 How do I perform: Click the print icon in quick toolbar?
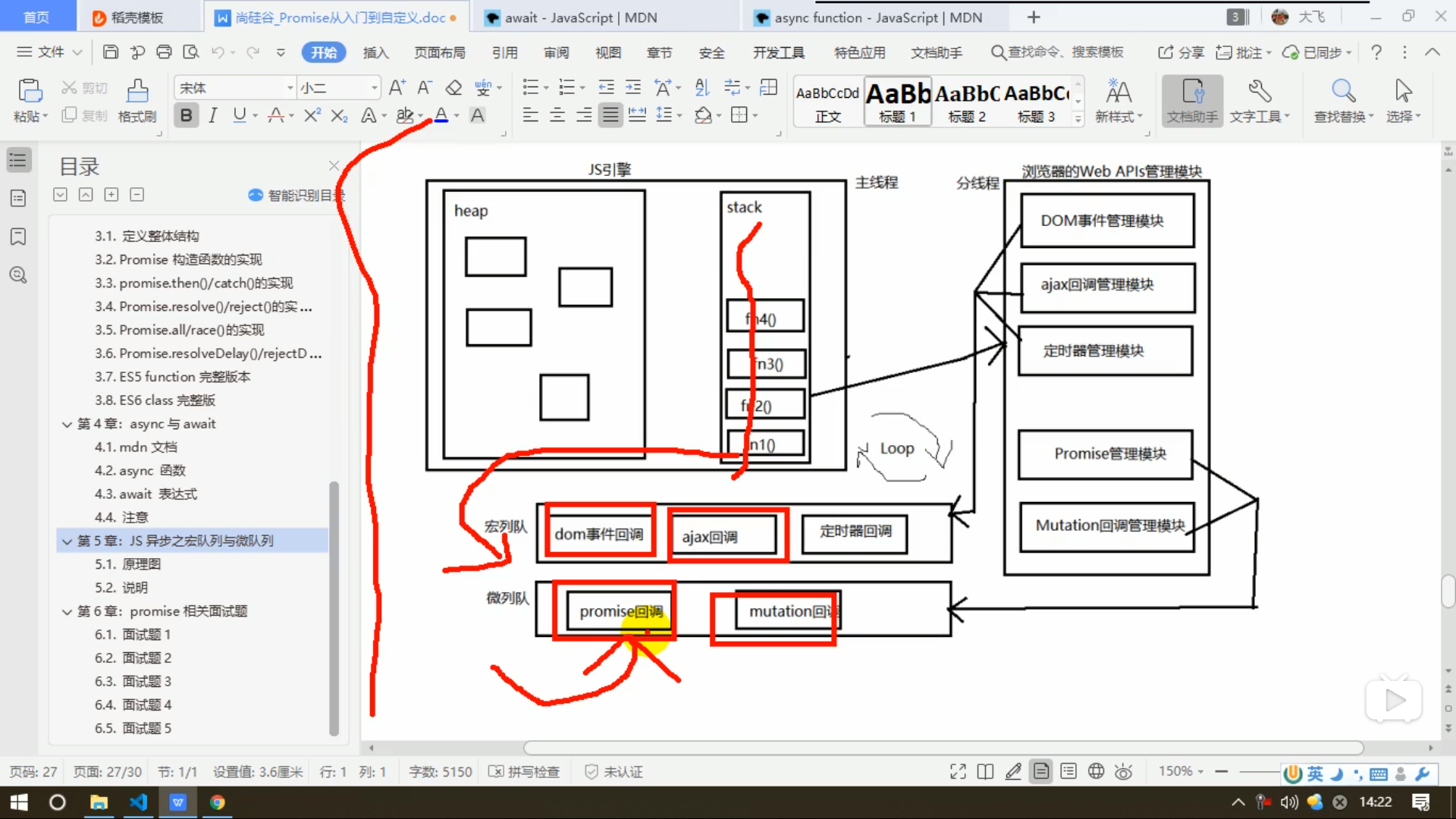click(x=164, y=52)
